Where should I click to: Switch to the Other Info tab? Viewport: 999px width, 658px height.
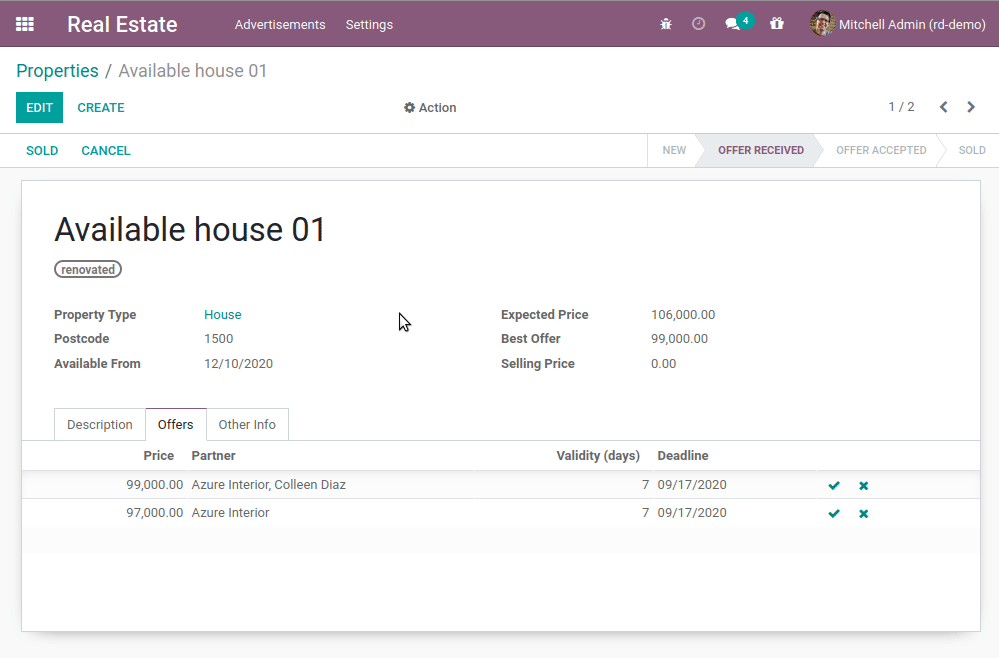(x=247, y=424)
